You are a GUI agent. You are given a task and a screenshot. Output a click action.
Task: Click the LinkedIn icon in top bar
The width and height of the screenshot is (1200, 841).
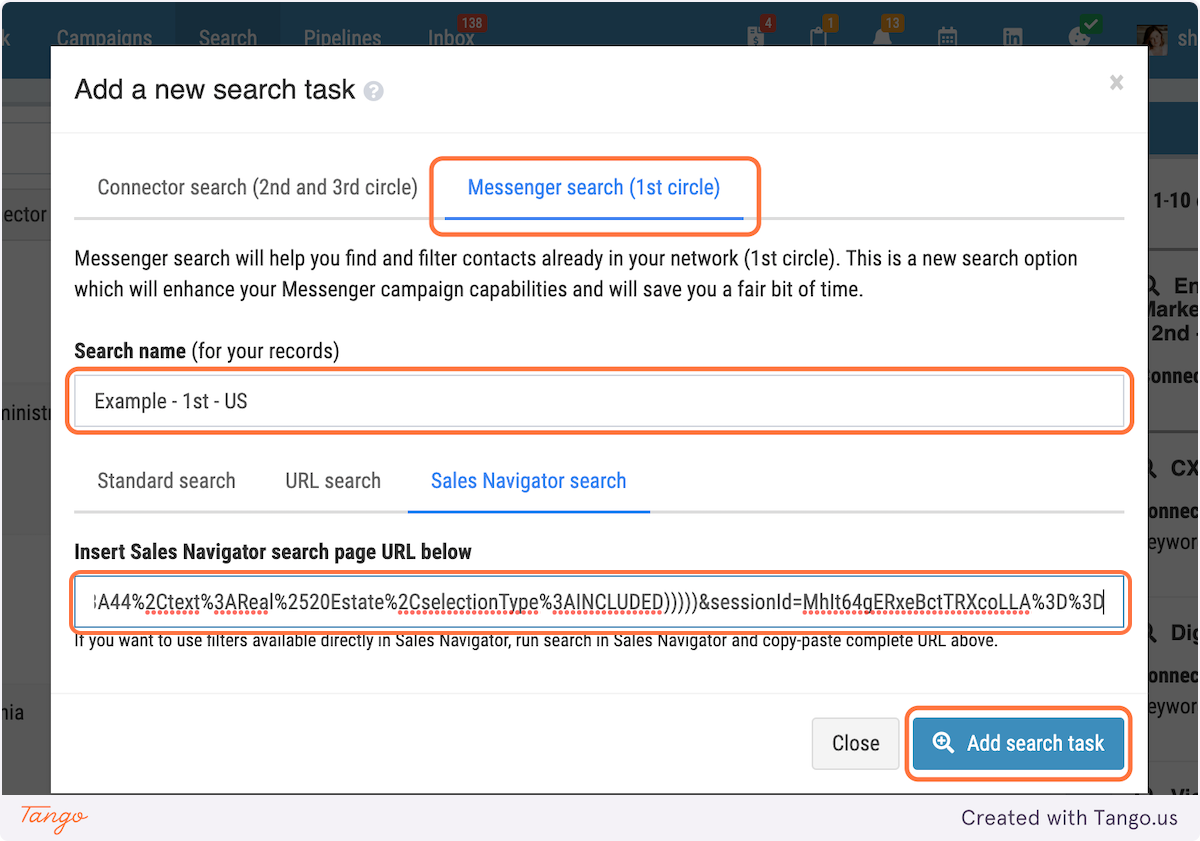click(1013, 37)
